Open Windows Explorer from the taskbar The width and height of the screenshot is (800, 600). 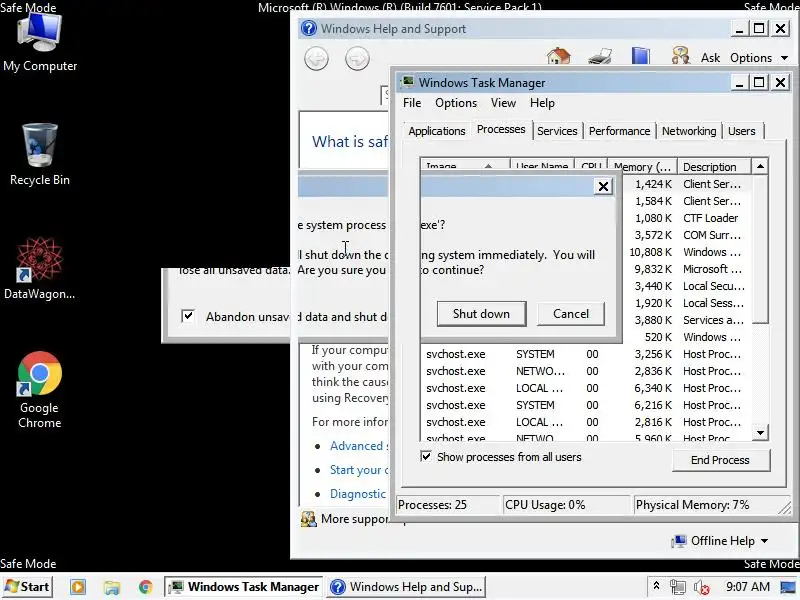coord(112,587)
